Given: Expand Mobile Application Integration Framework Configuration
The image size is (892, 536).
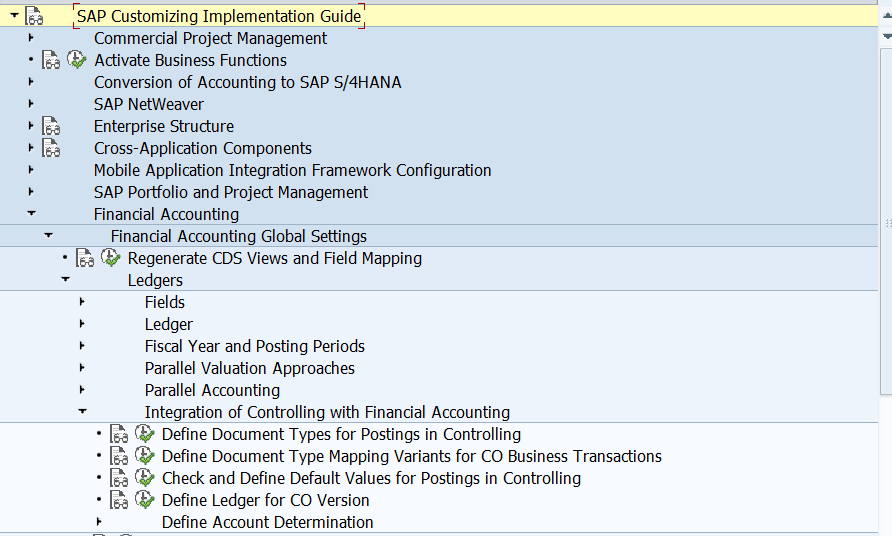Looking at the screenshot, I should [31, 170].
